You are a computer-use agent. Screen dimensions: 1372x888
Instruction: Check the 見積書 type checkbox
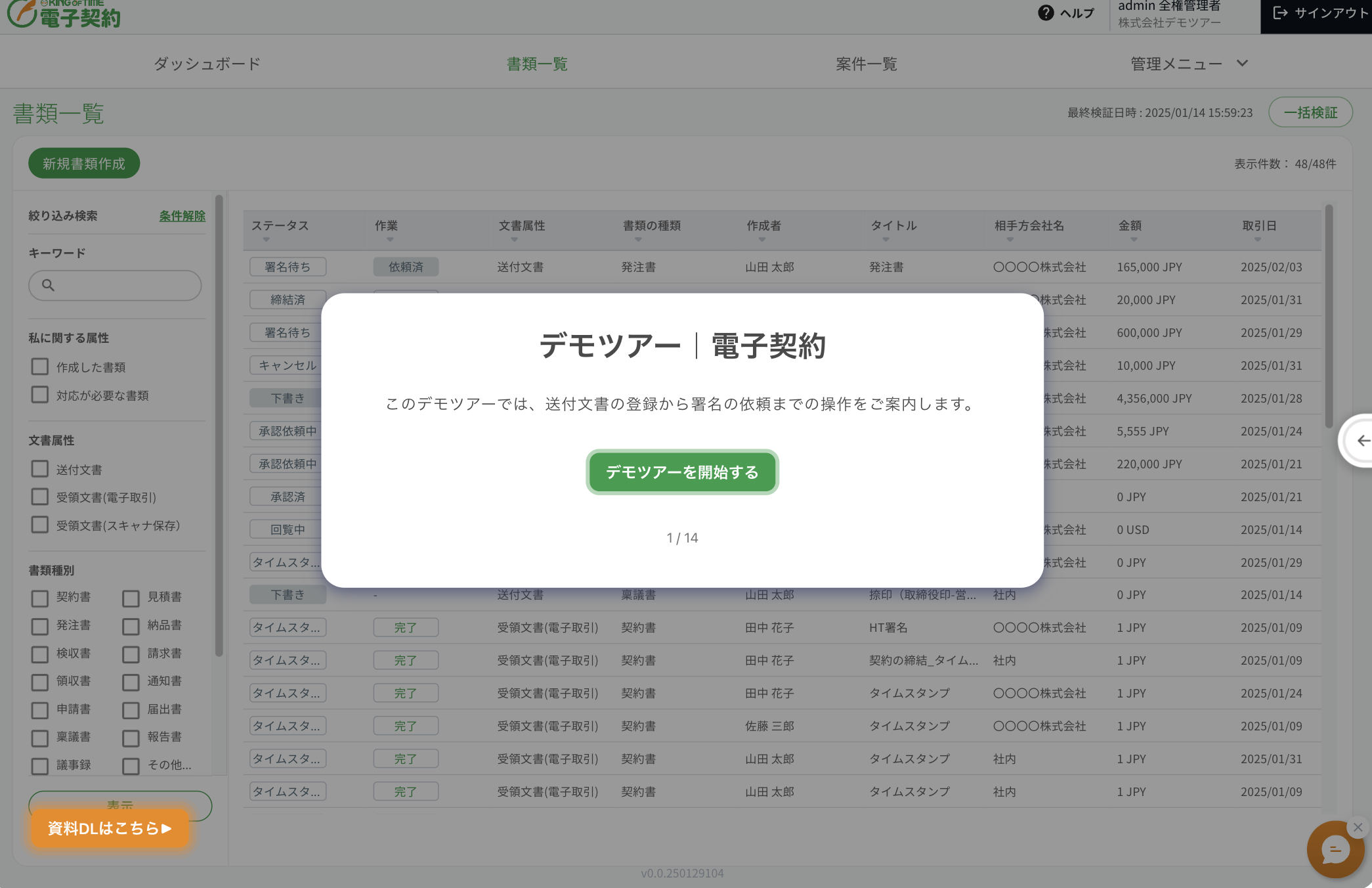click(x=131, y=598)
